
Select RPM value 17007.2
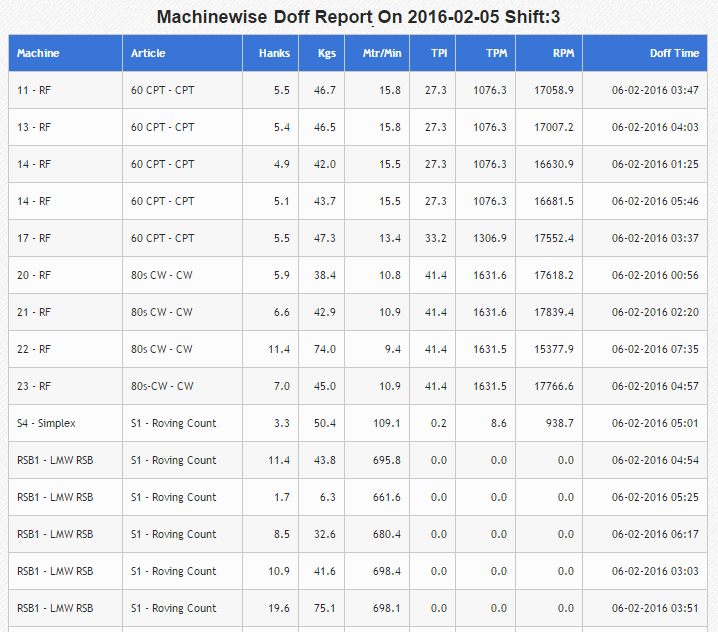pyautogui.click(x=554, y=127)
